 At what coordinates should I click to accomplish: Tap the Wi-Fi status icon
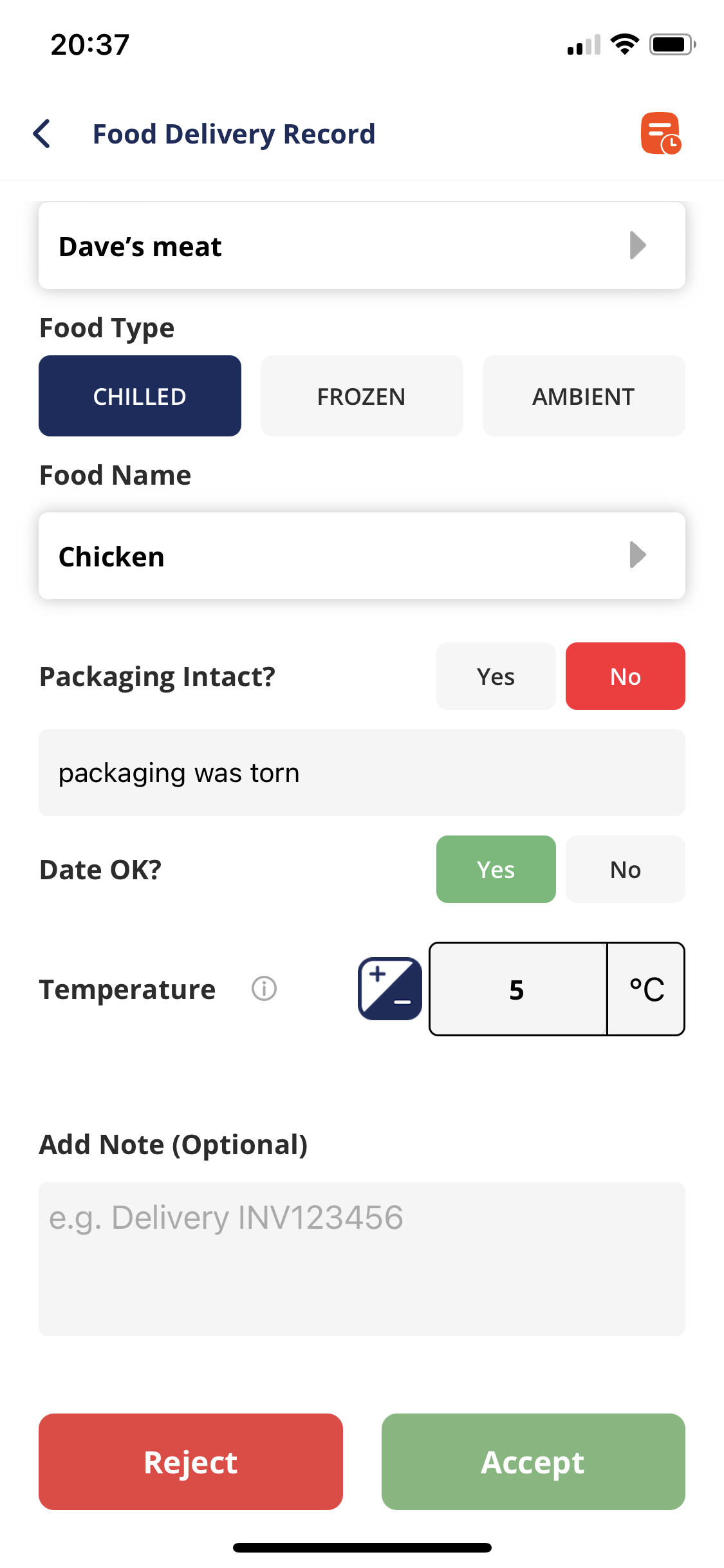[624, 44]
